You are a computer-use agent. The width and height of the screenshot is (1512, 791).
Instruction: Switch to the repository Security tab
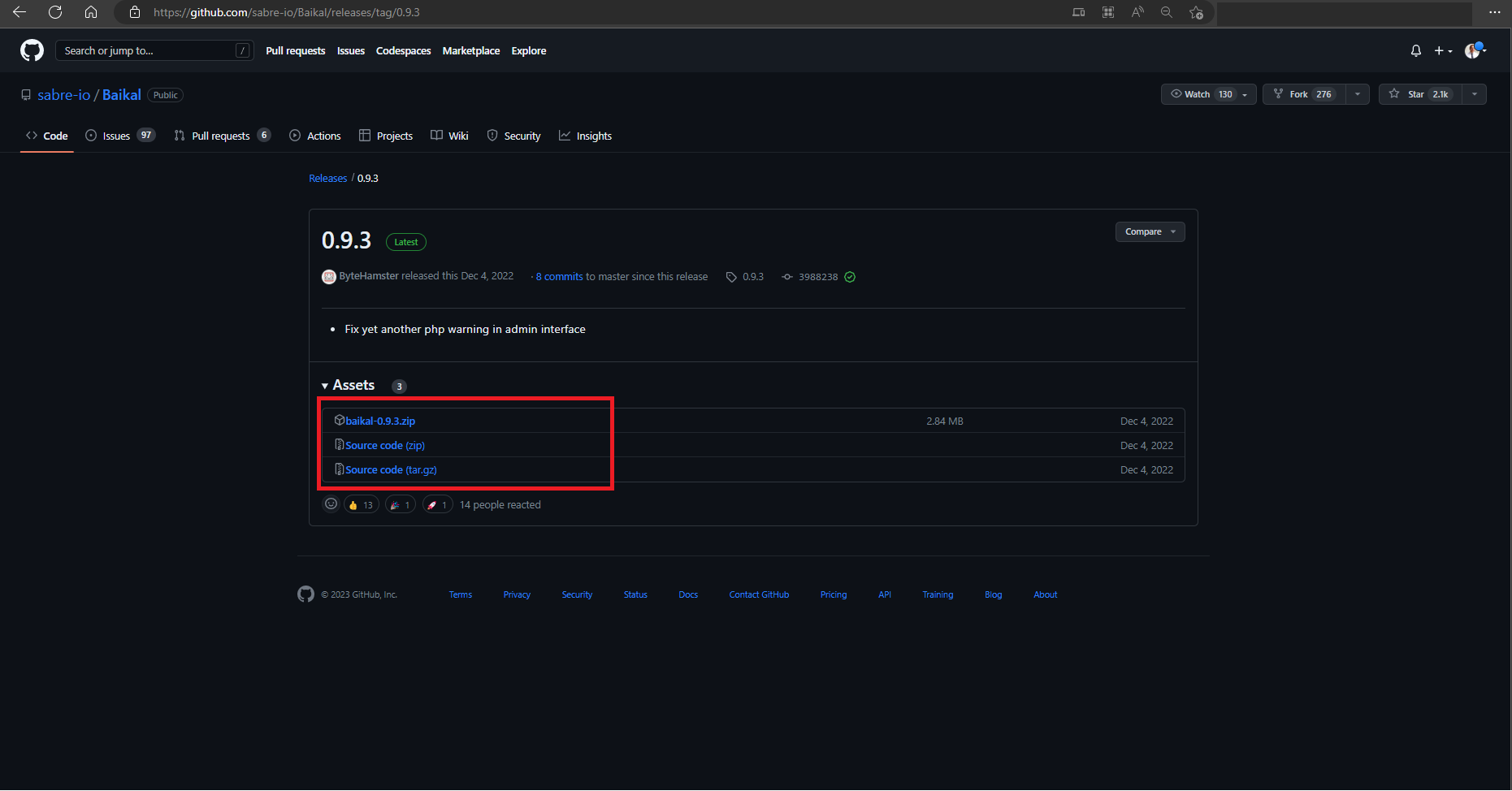click(x=513, y=136)
